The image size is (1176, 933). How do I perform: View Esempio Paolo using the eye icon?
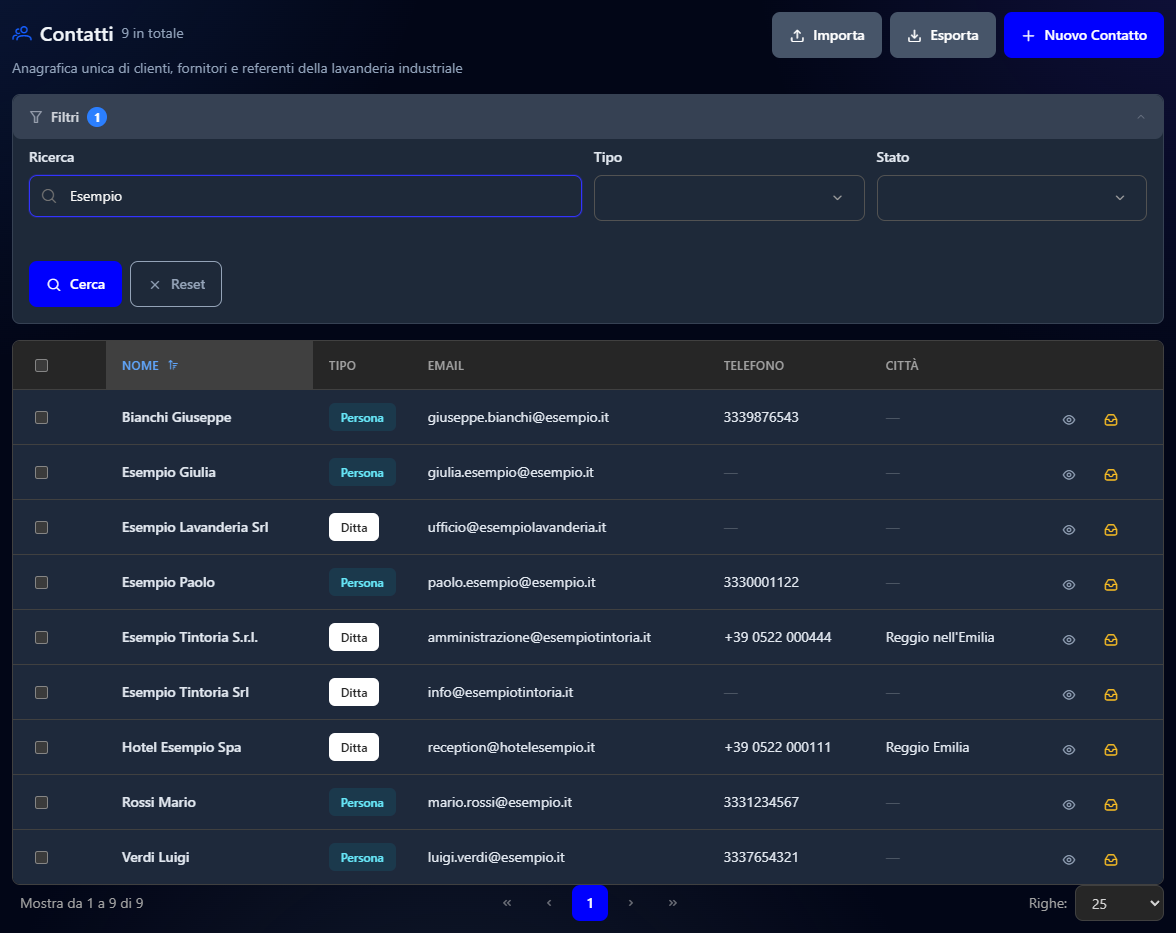point(1069,585)
